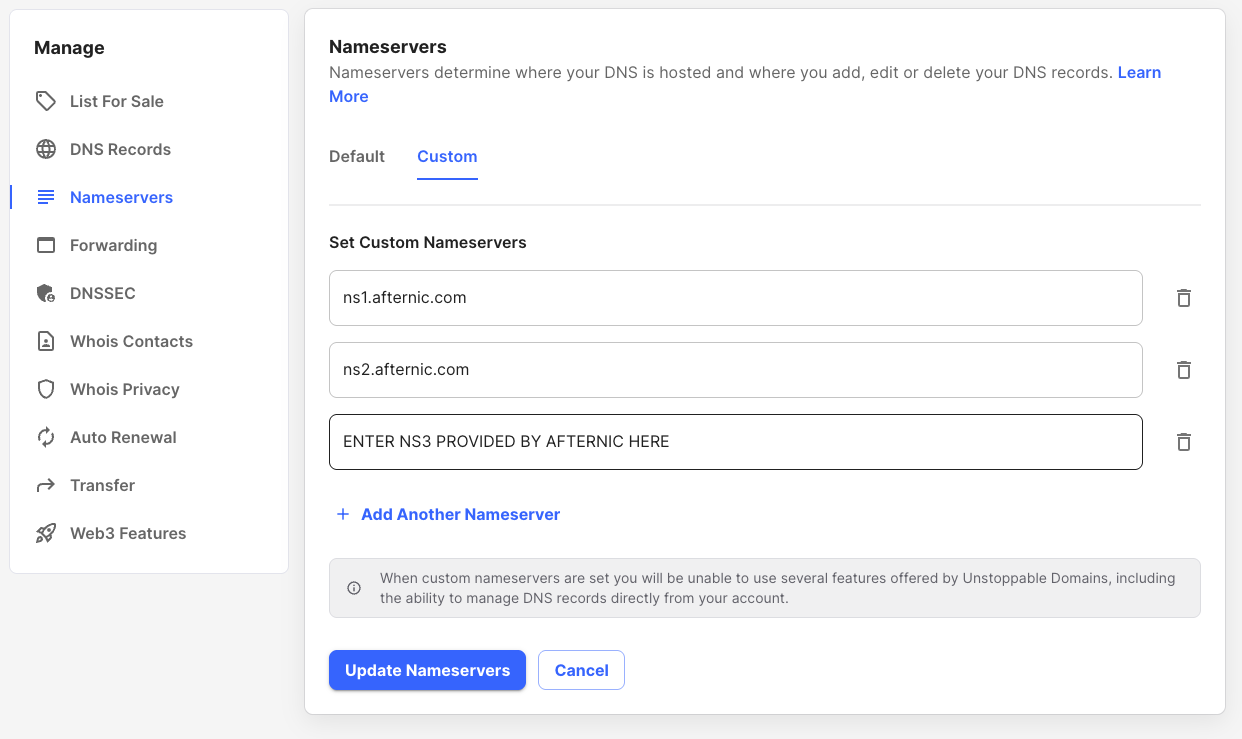Click the DNSSEC shield lock icon
1242x739 pixels.
pos(46,293)
